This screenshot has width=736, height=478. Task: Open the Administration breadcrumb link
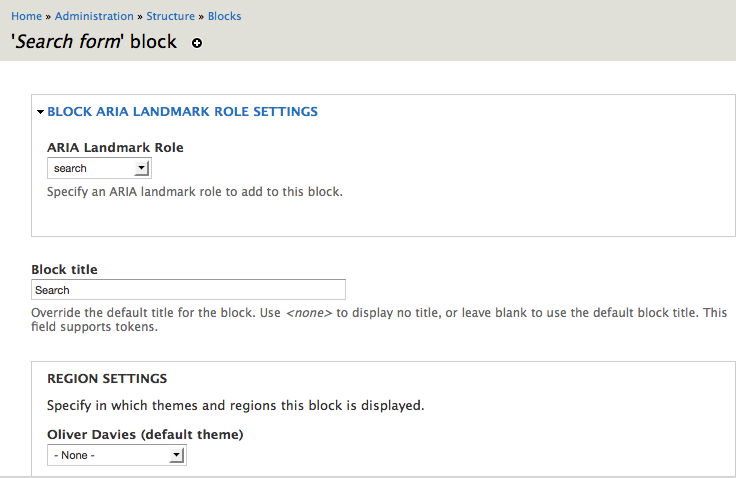coord(94,16)
